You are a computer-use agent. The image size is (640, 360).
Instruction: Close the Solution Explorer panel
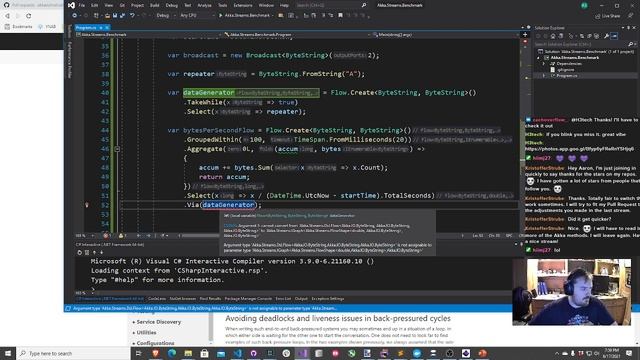[634, 28]
